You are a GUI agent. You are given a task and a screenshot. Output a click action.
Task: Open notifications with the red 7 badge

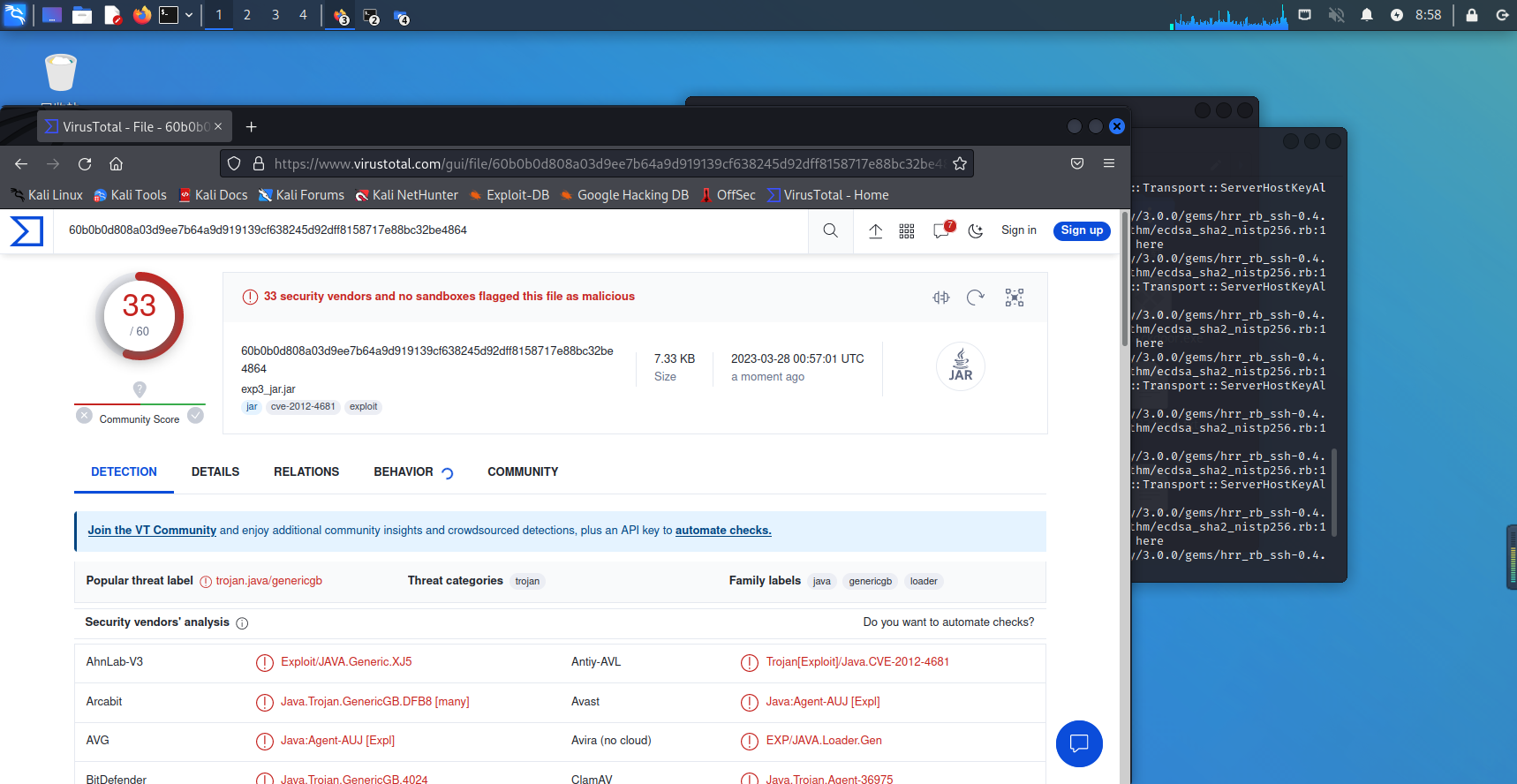943,230
